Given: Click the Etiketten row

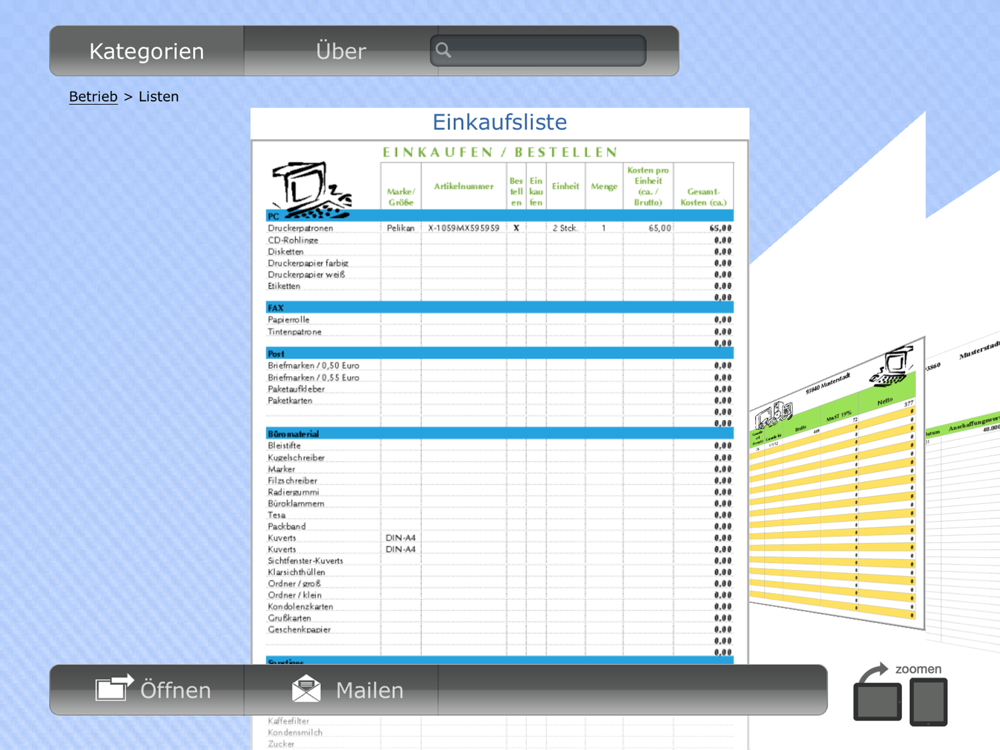Looking at the screenshot, I should (499, 286).
